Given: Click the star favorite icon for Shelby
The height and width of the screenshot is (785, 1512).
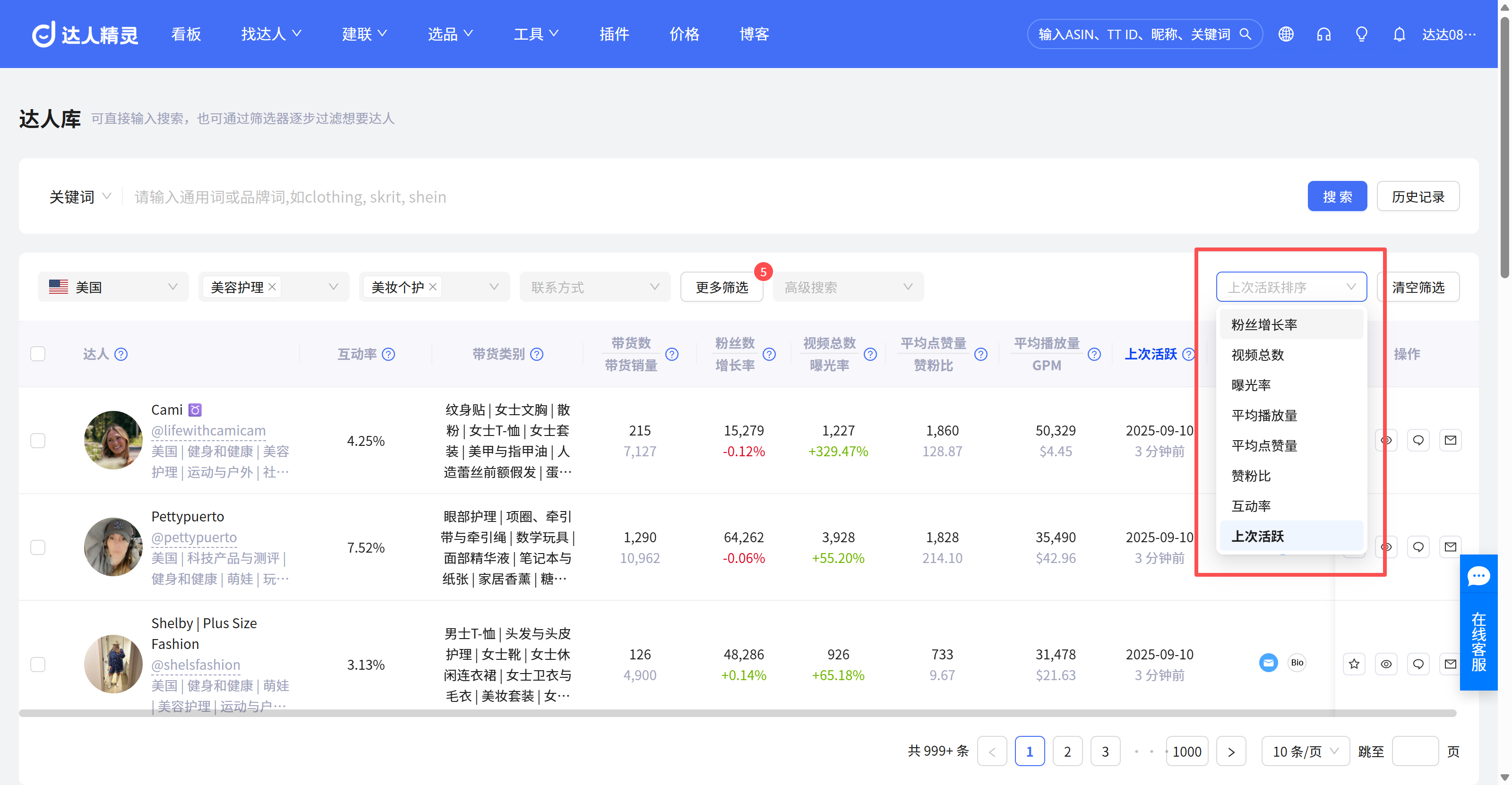Looking at the screenshot, I should (x=1354, y=664).
